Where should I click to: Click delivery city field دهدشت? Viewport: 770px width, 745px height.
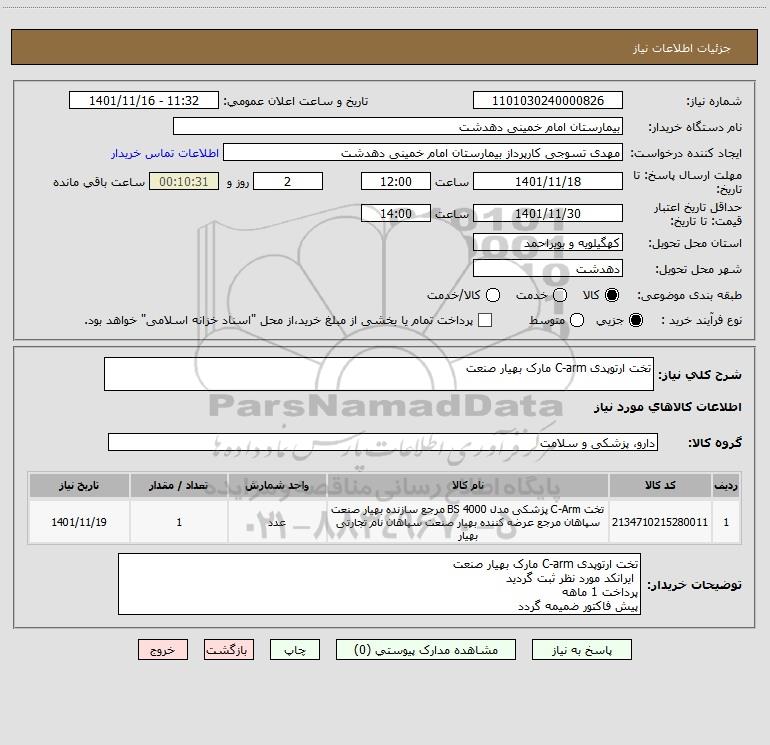click(548, 269)
